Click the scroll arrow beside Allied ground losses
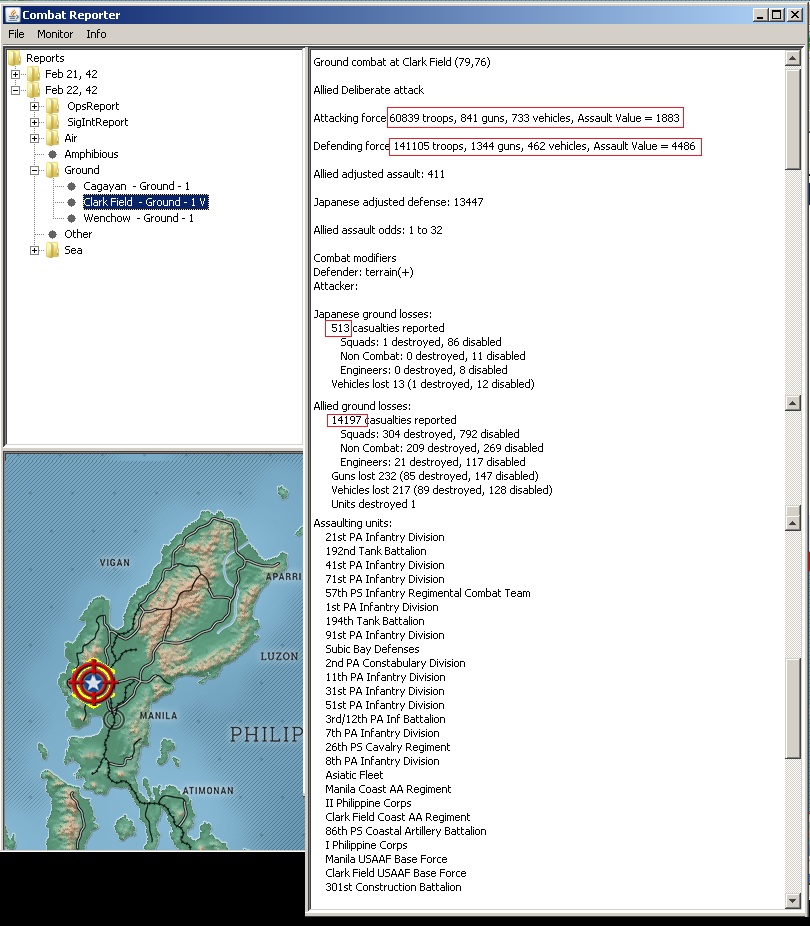Viewport: 810px width, 926px height. [x=792, y=403]
